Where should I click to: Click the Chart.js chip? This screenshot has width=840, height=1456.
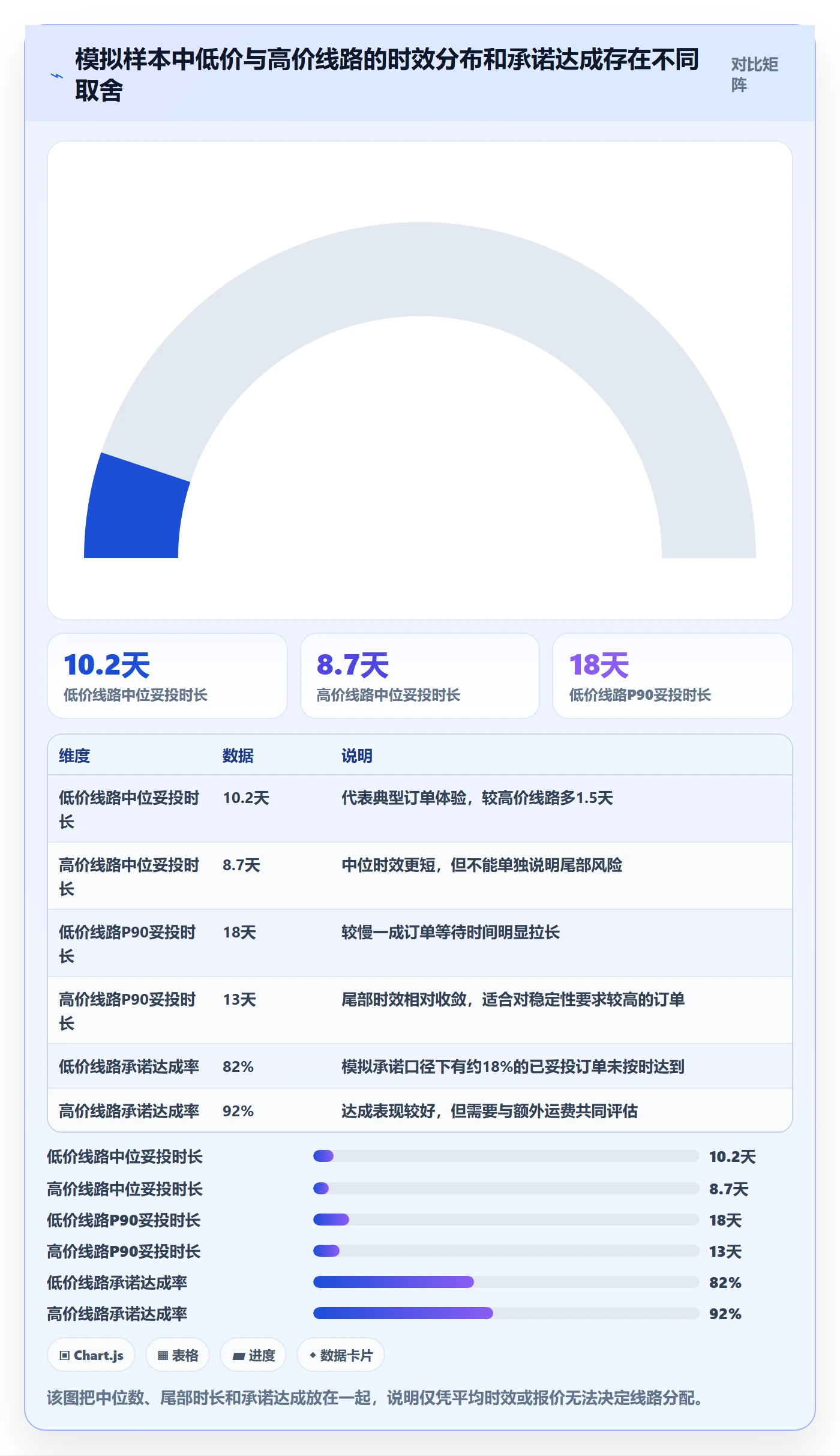point(91,1355)
